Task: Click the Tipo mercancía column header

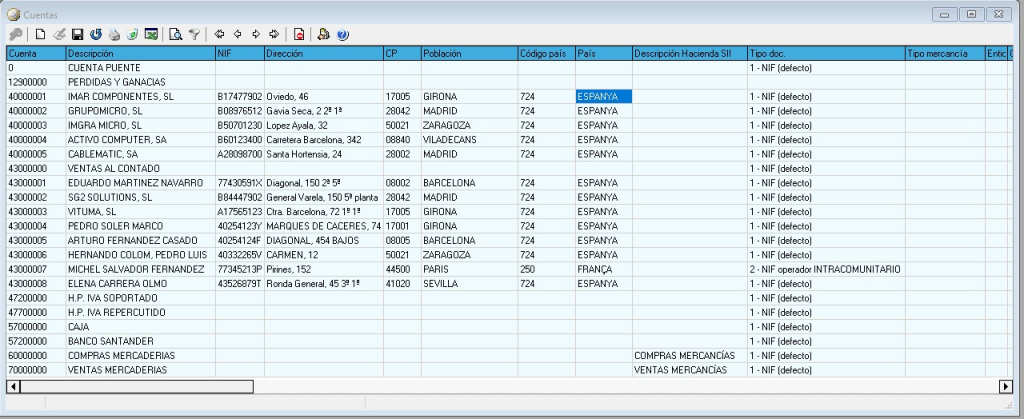Action: click(x=945, y=54)
